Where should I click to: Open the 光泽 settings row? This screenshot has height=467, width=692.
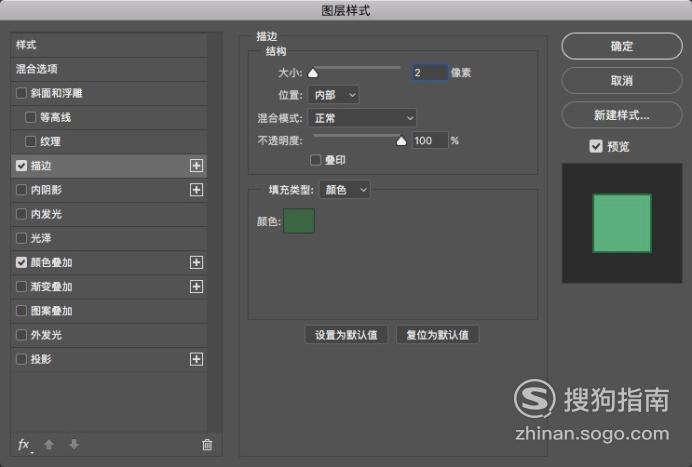click(x=109, y=238)
